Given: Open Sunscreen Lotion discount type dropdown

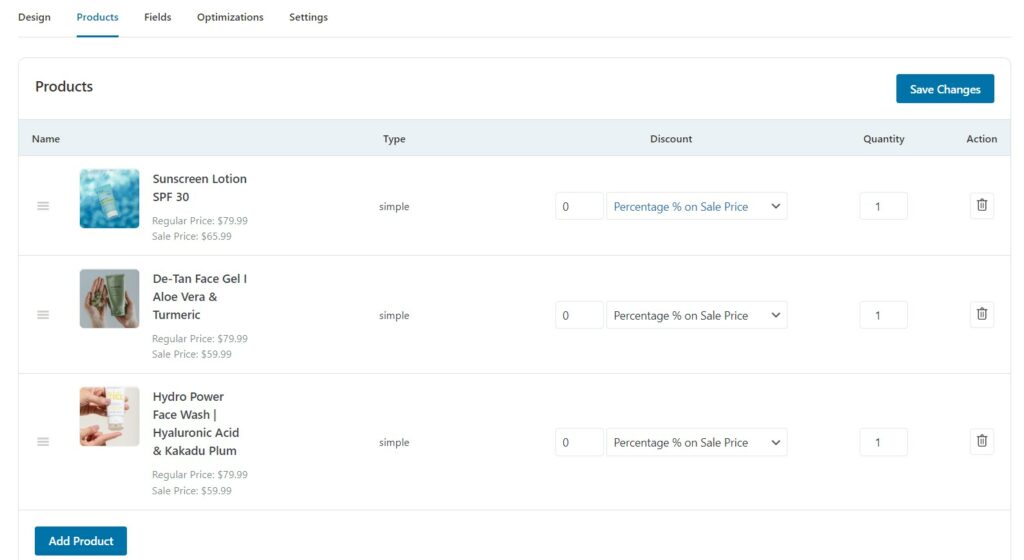Looking at the screenshot, I should pyautogui.click(x=696, y=206).
